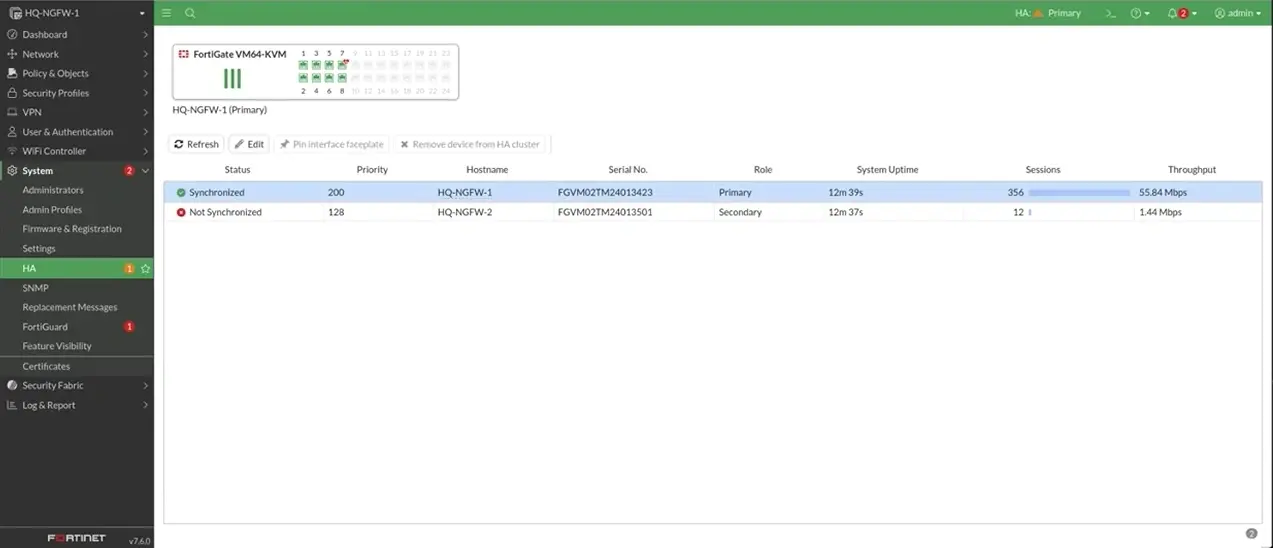Open the help question mark menu
This screenshot has height=548, width=1273.
[1140, 13]
